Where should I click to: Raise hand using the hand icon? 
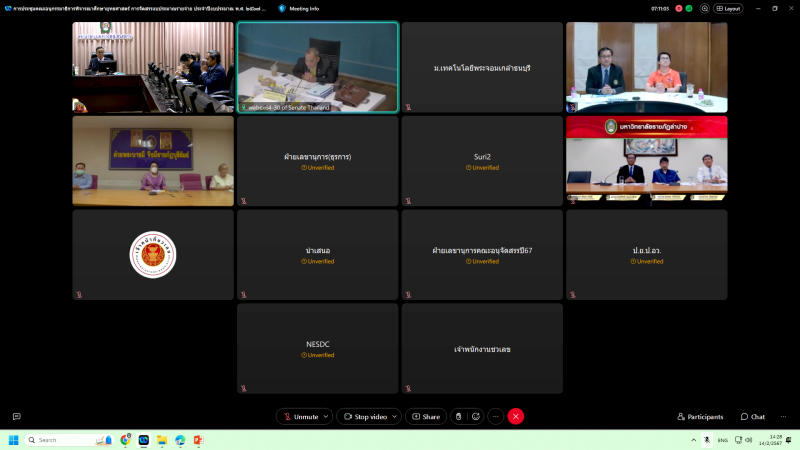pyautogui.click(x=459, y=416)
